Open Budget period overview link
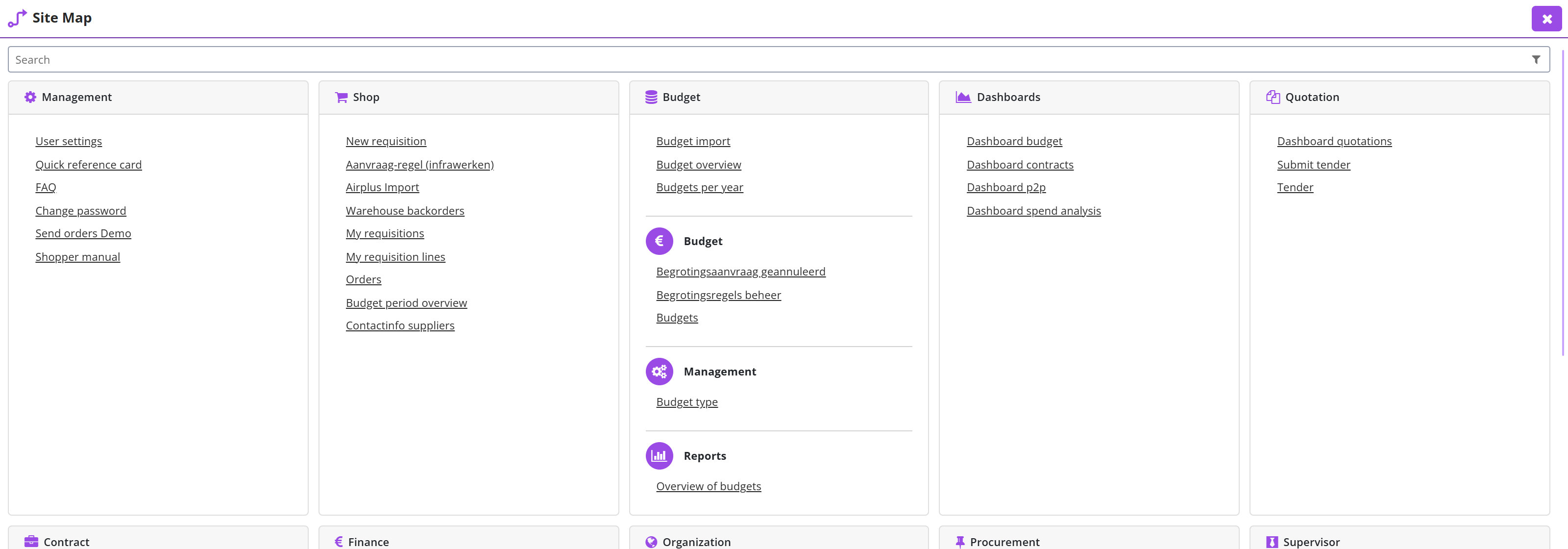The width and height of the screenshot is (1568, 549). tap(407, 302)
